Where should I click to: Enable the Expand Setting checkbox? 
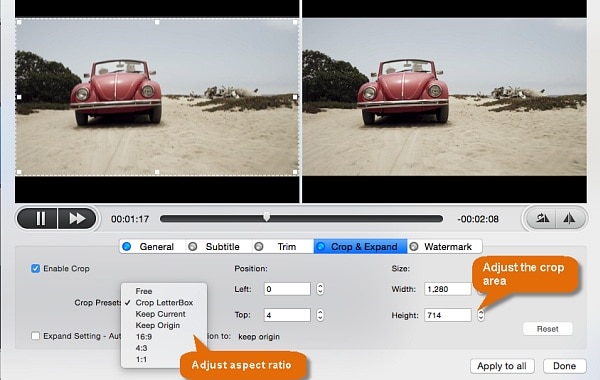(35, 336)
